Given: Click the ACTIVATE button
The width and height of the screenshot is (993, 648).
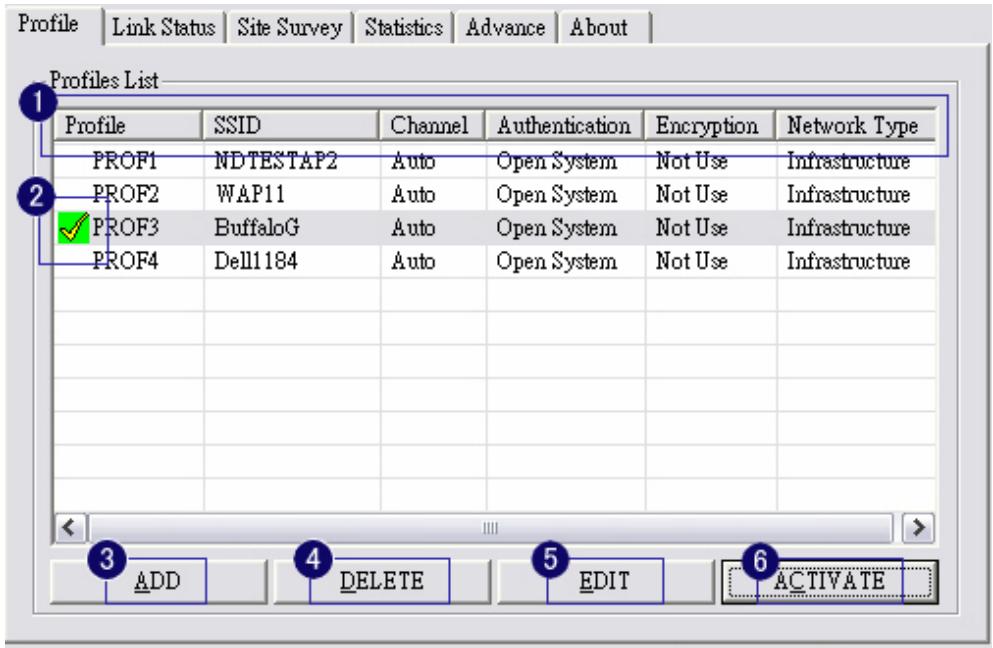Looking at the screenshot, I should (x=830, y=581).
